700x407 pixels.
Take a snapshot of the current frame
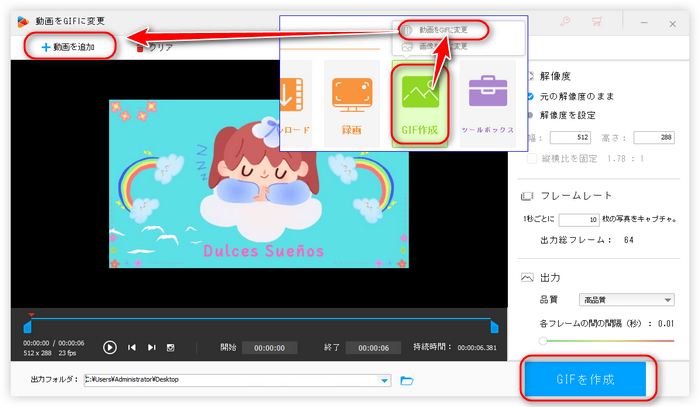[x=171, y=347]
